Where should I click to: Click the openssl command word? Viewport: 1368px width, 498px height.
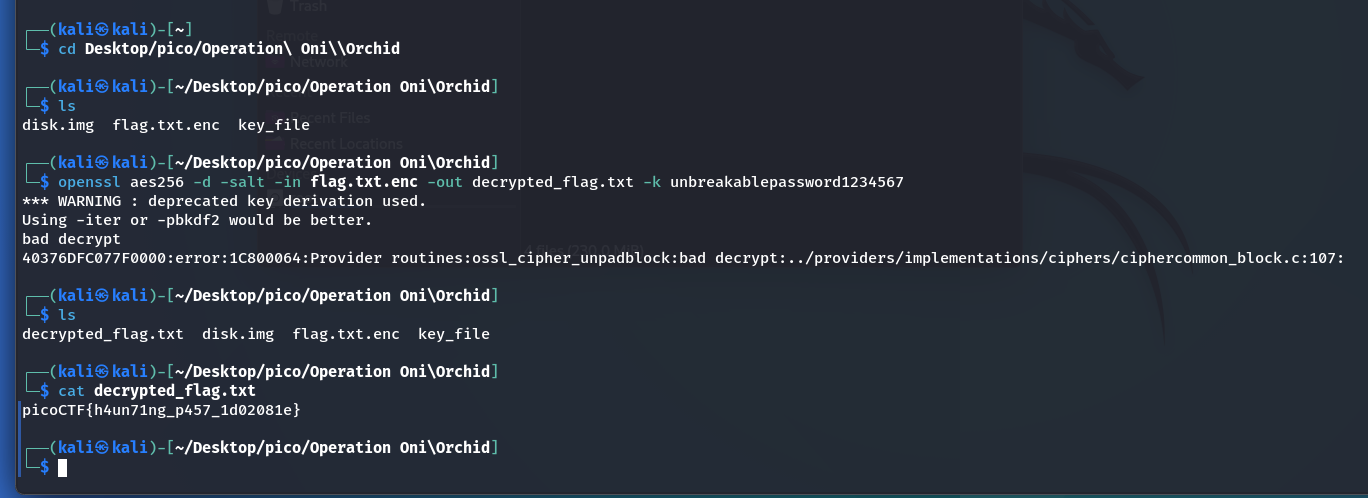(x=88, y=182)
